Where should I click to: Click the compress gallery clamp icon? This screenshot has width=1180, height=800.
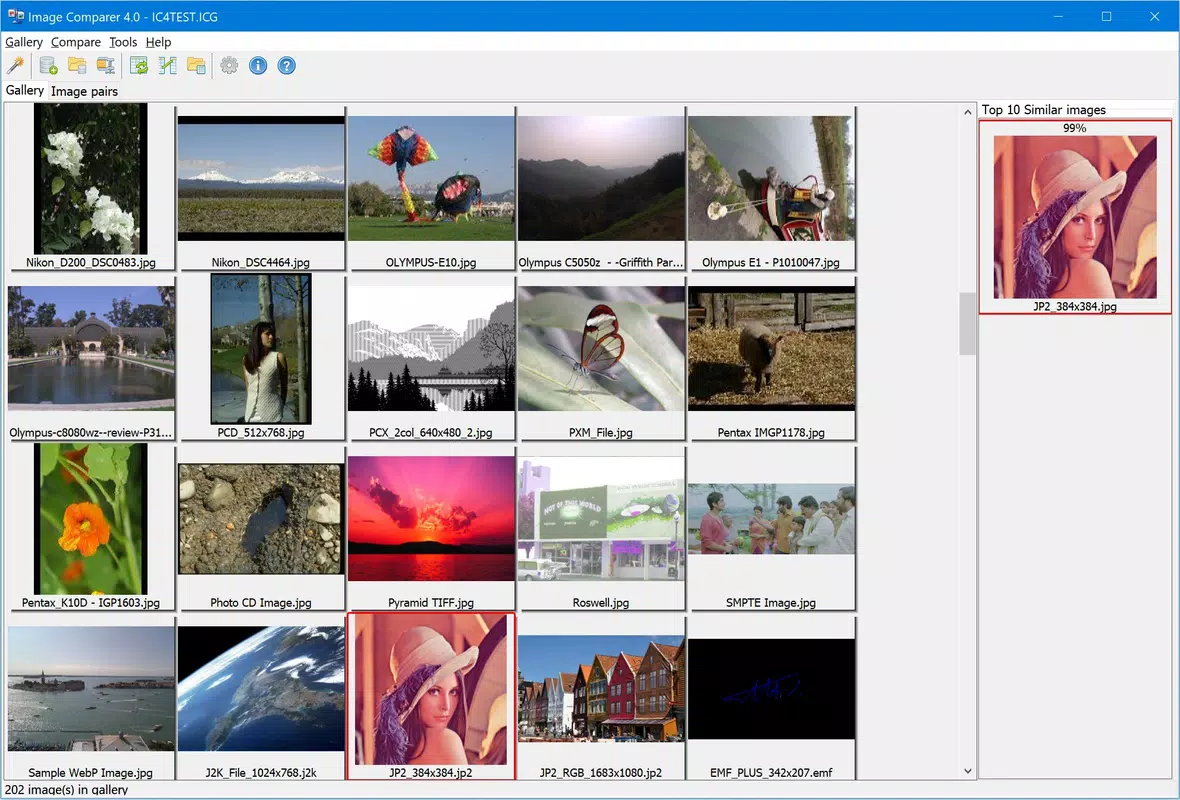pyautogui.click(x=105, y=65)
